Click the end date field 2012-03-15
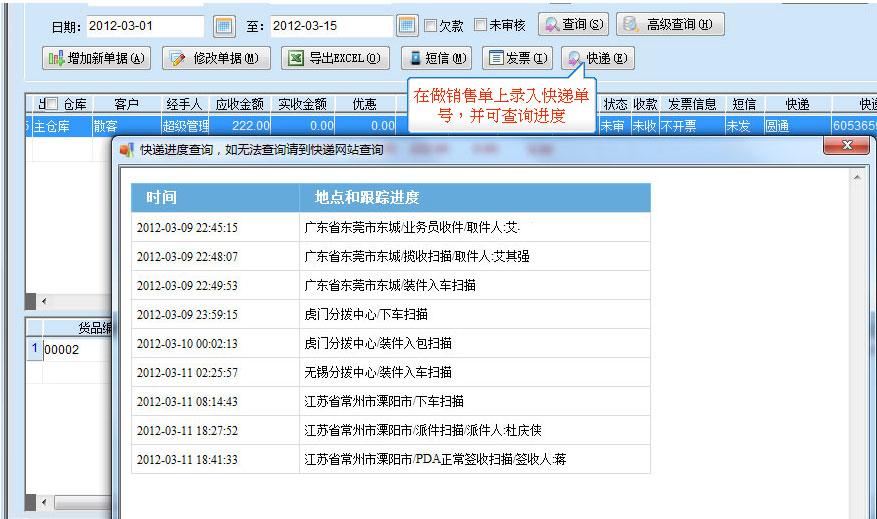The width and height of the screenshot is (877, 519). pos(330,25)
